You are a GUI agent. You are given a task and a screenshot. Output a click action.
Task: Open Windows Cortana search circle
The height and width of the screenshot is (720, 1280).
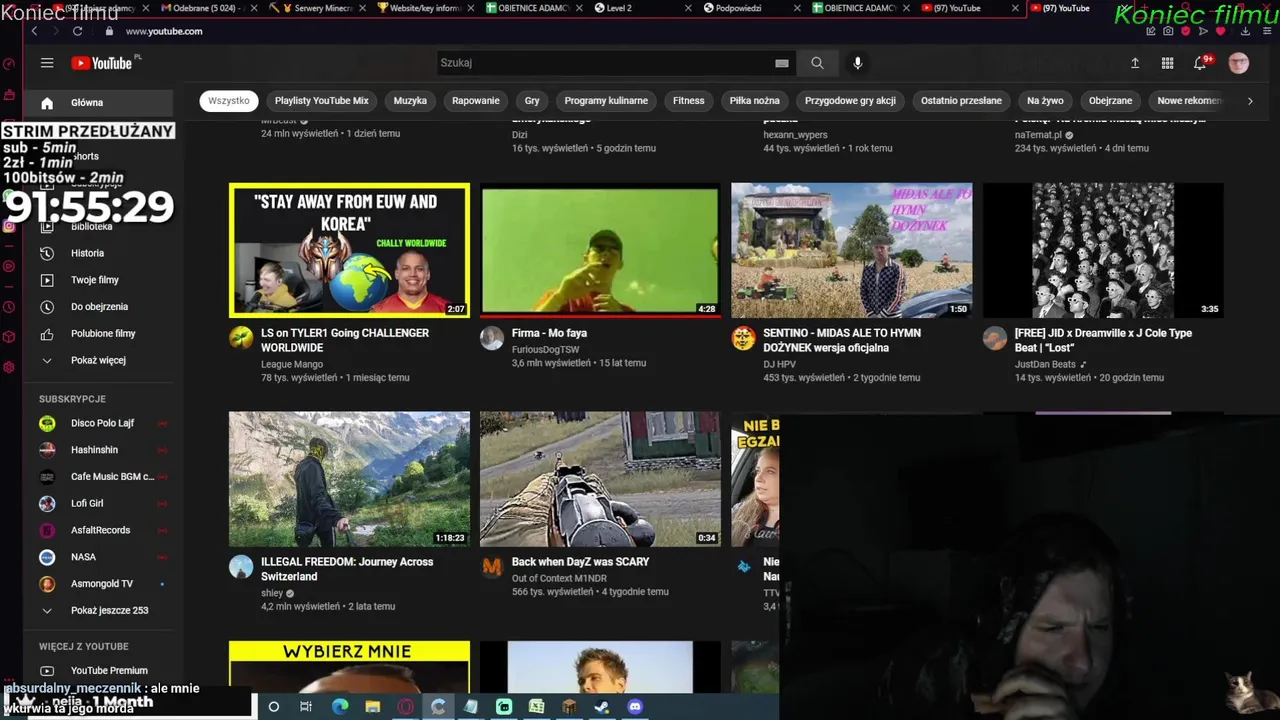pyautogui.click(x=273, y=707)
